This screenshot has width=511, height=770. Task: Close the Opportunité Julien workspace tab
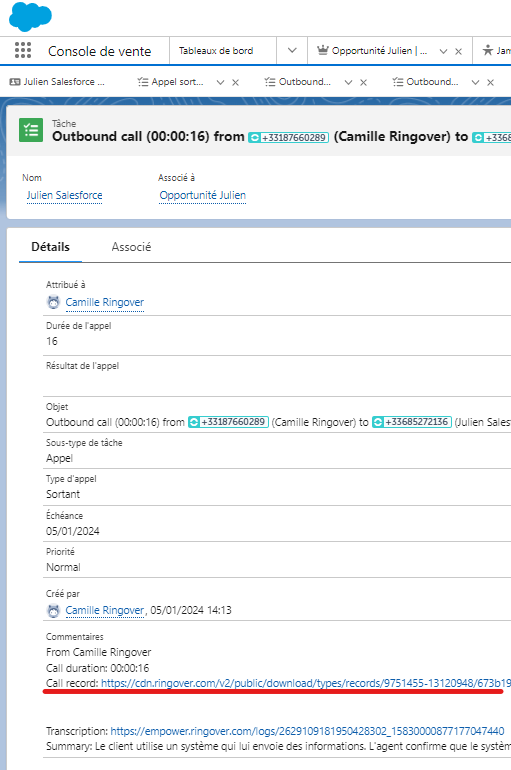tap(458, 51)
